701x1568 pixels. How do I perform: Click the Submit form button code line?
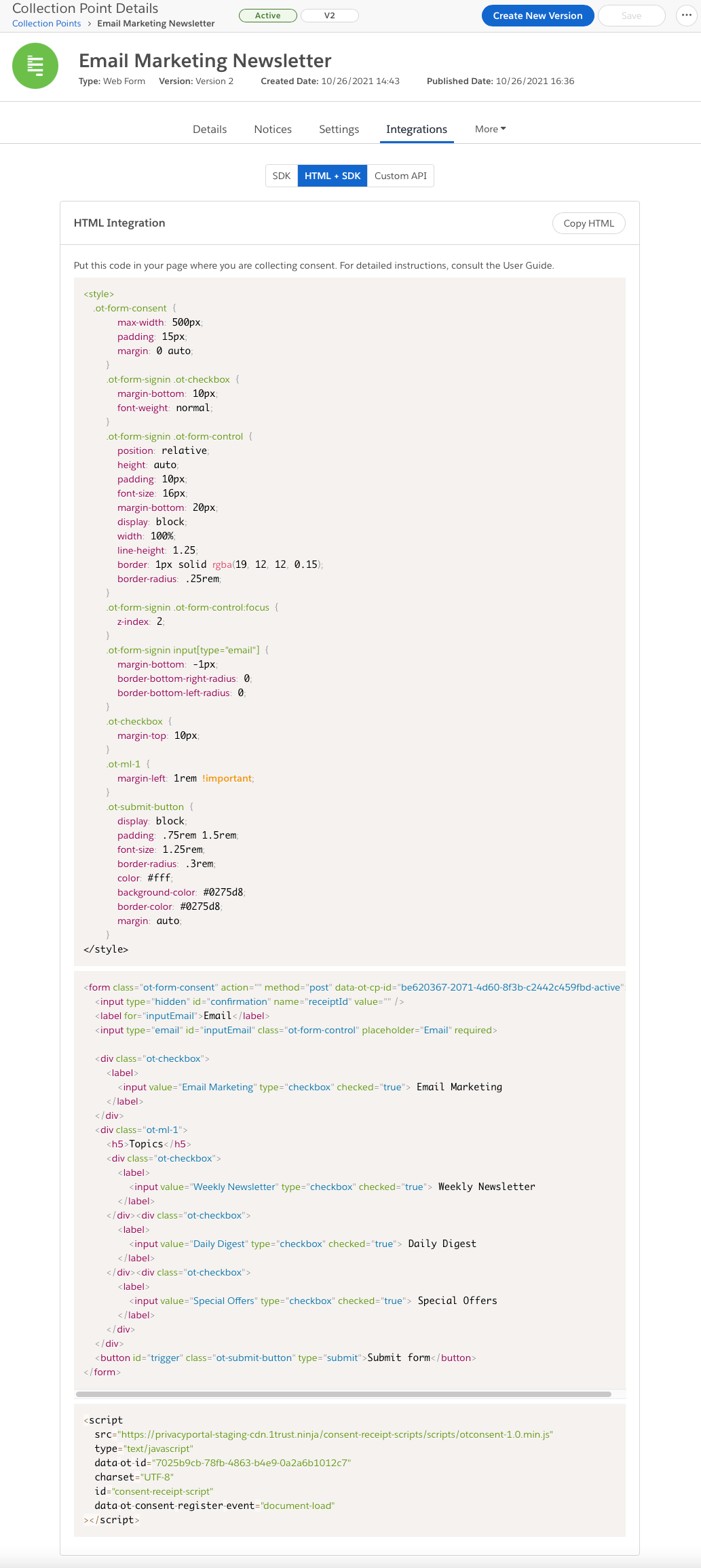286,1358
